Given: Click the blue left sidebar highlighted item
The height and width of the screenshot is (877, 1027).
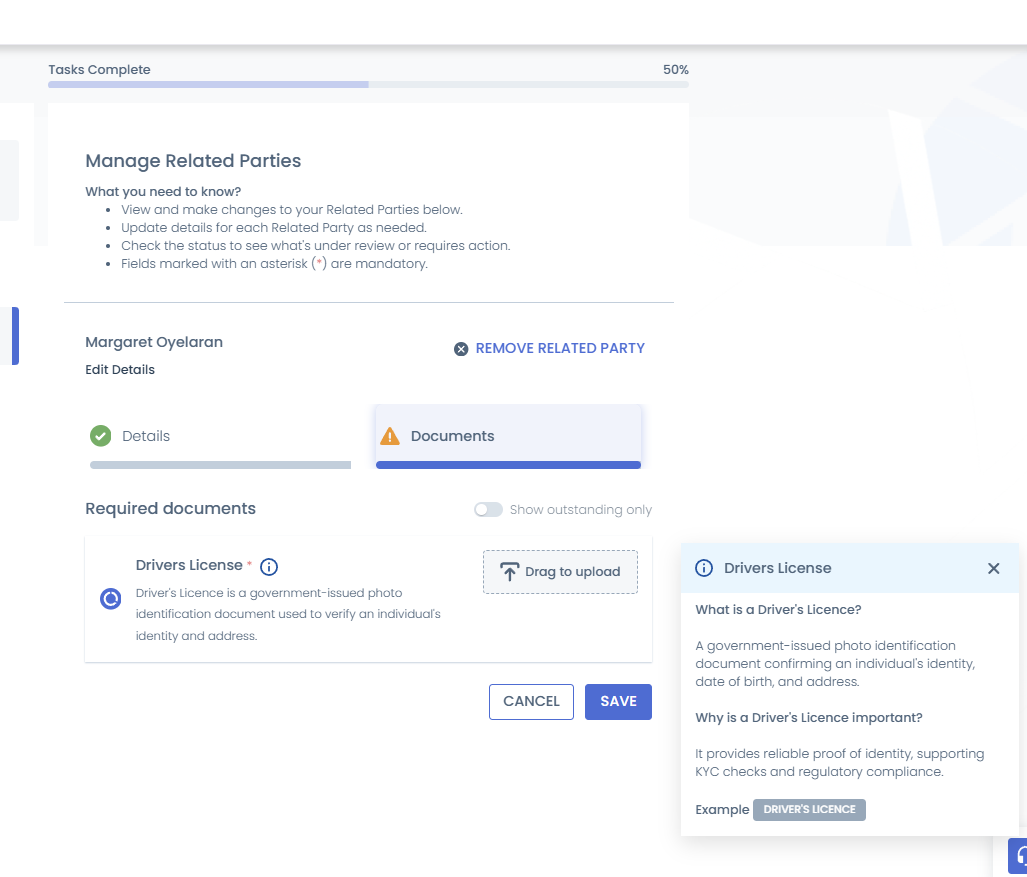Looking at the screenshot, I should [15, 336].
